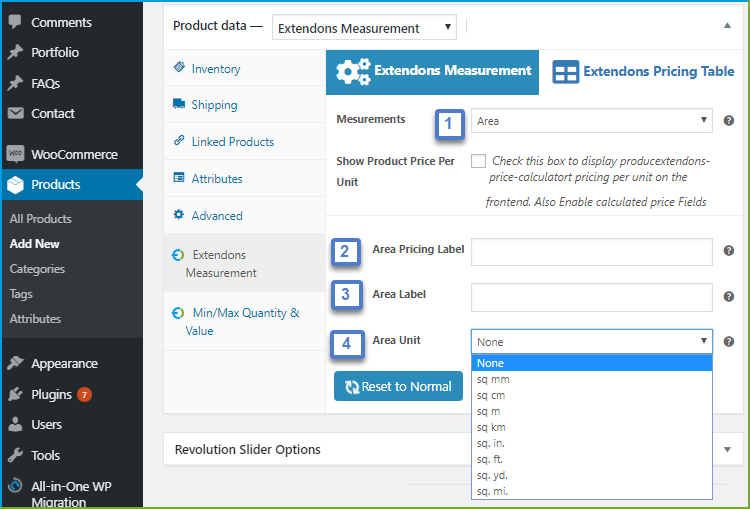Image resolution: width=750 pixels, height=509 pixels.
Task: Click the Users person icon
Action: click(x=15, y=424)
